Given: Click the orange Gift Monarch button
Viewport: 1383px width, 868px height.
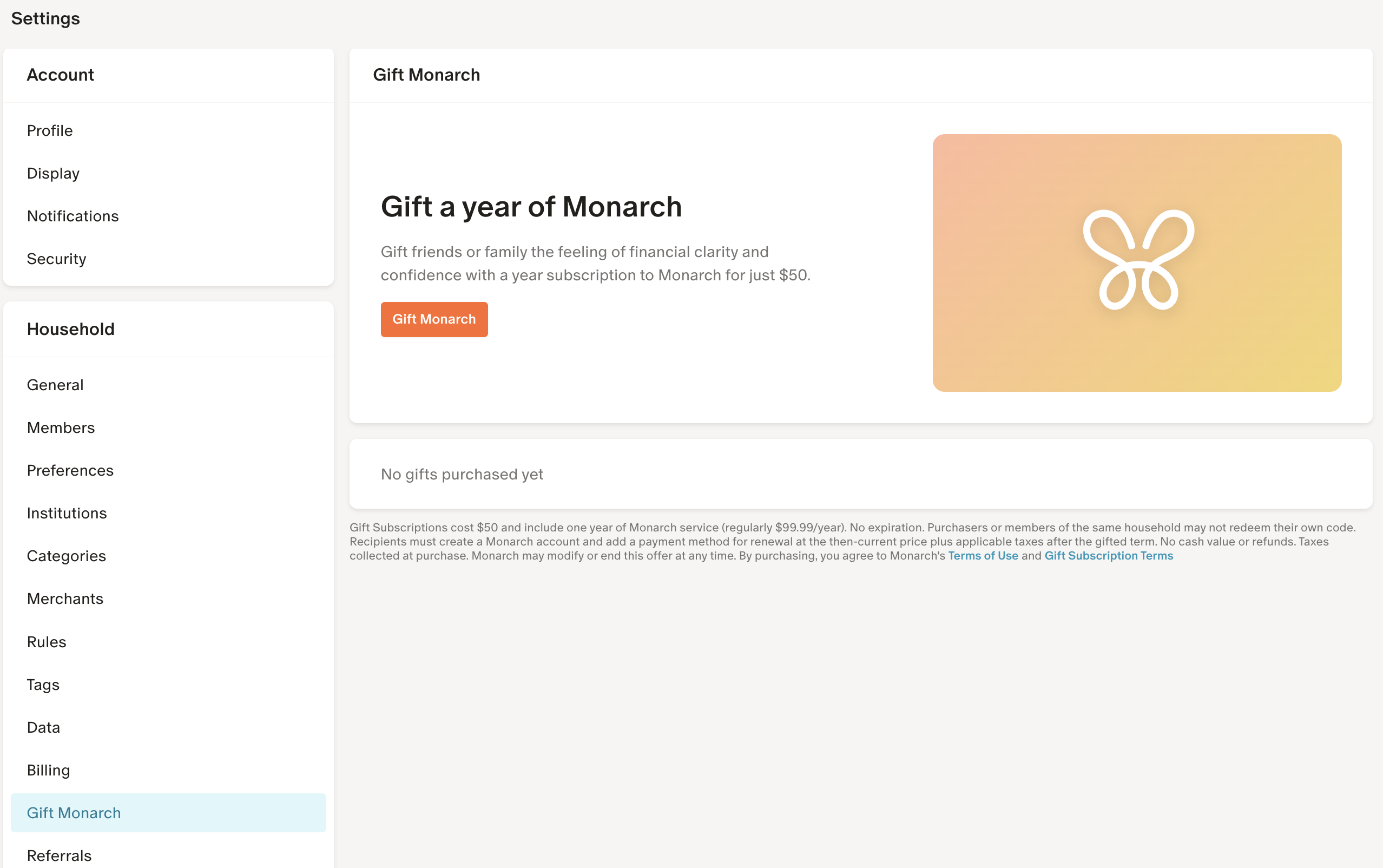Looking at the screenshot, I should pos(434,319).
